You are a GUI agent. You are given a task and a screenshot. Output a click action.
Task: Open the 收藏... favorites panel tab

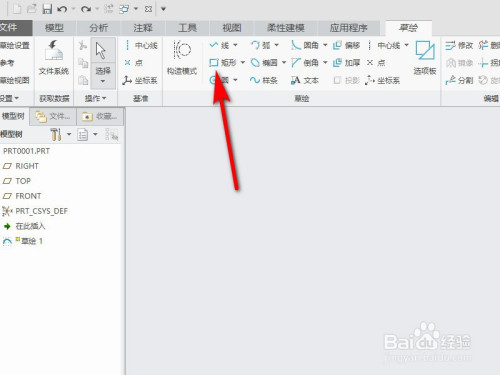pyautogui.click(x=100, y=116)
